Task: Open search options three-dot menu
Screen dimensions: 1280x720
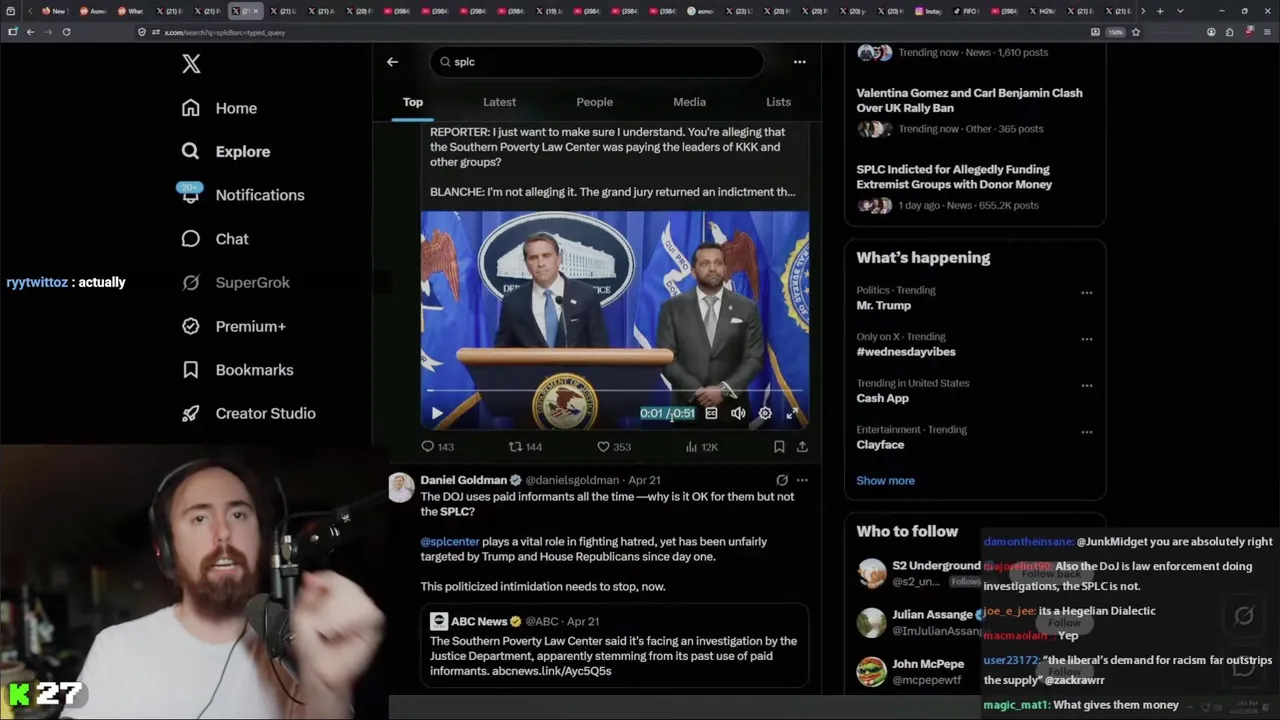Action: [799, 62]
